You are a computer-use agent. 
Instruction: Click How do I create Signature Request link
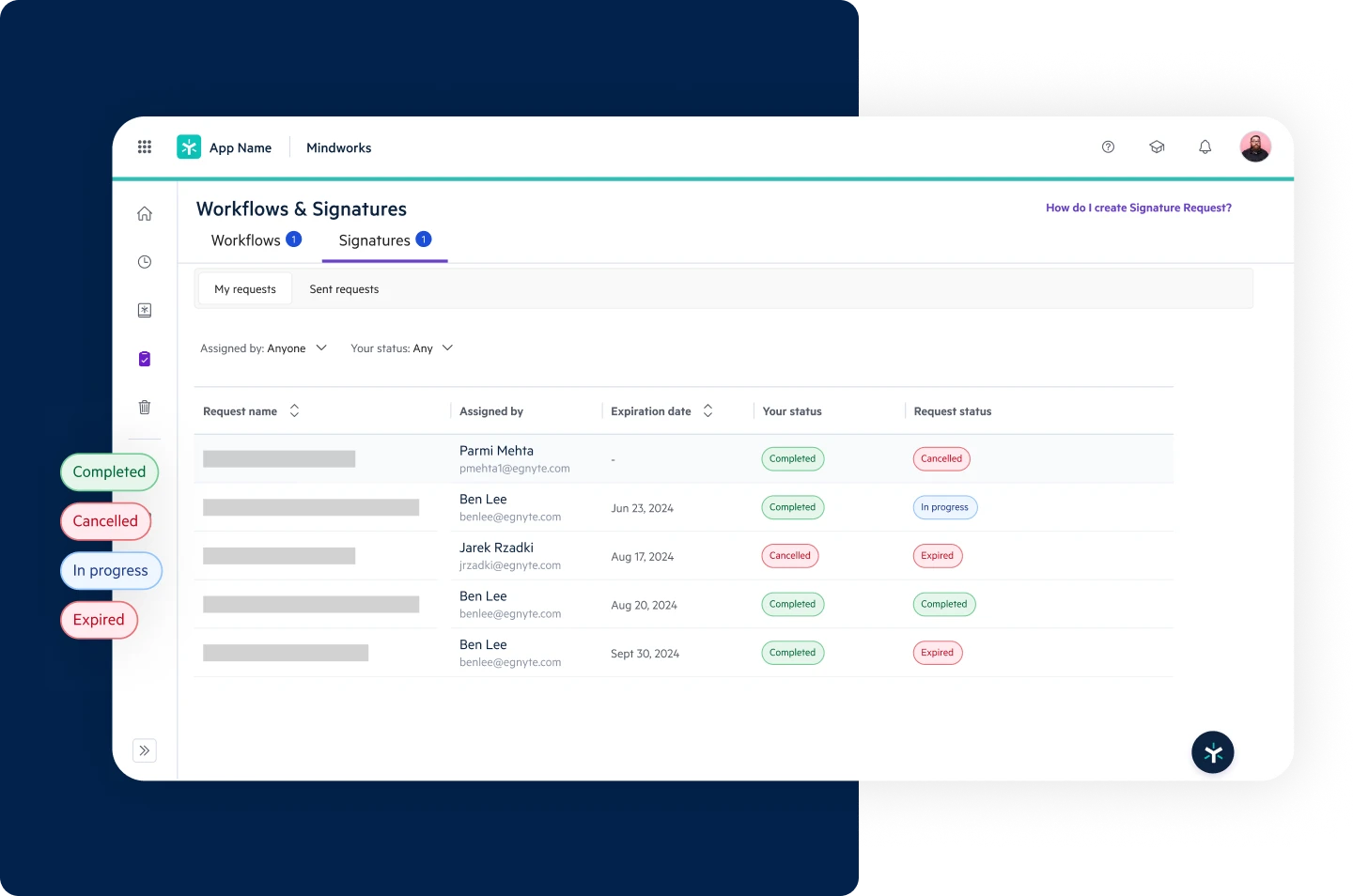[x=1138, y=208]
